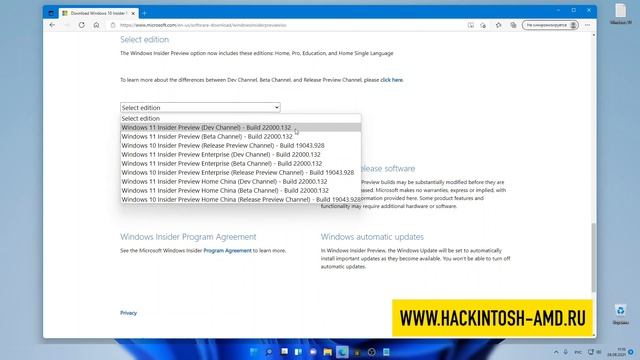640x360 pixels.
Task: Open the Windows Start button on taskbar
Action: pos(253,352)
